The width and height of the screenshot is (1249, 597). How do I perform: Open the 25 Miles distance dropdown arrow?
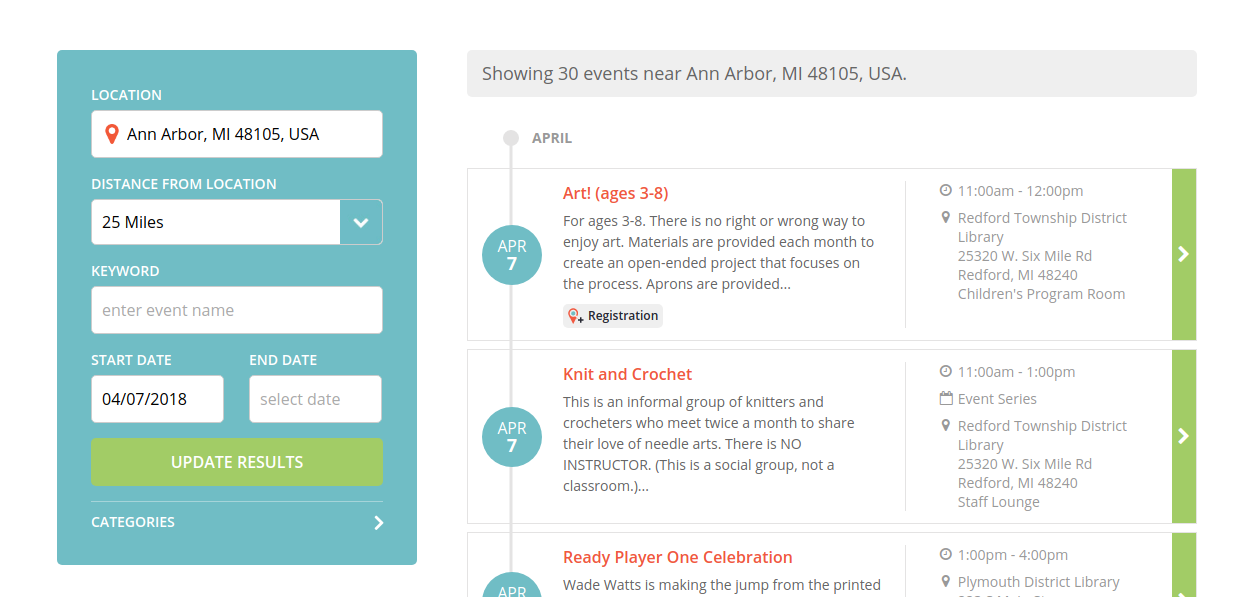(x=361, y=222)
